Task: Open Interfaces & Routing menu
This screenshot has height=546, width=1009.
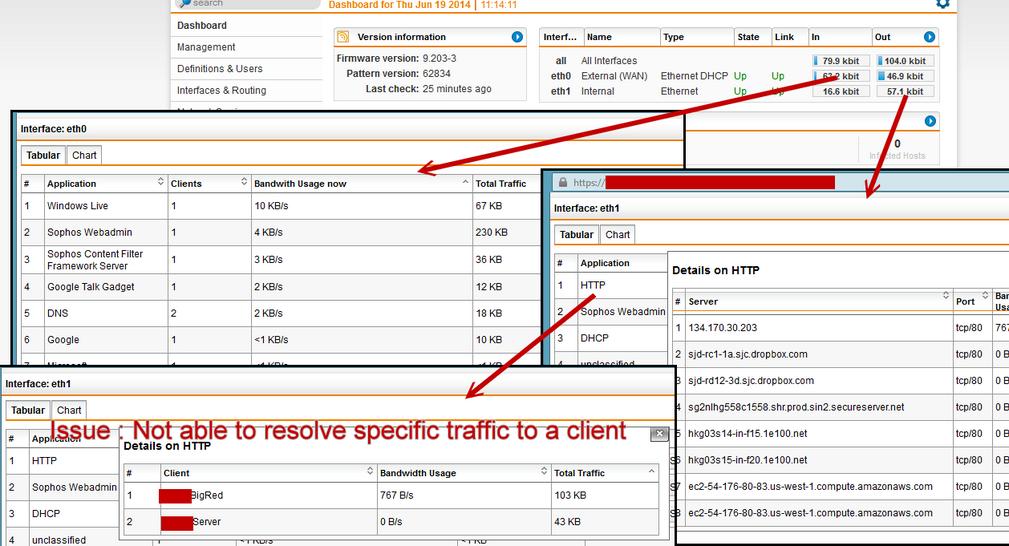Action: (221, 90)
